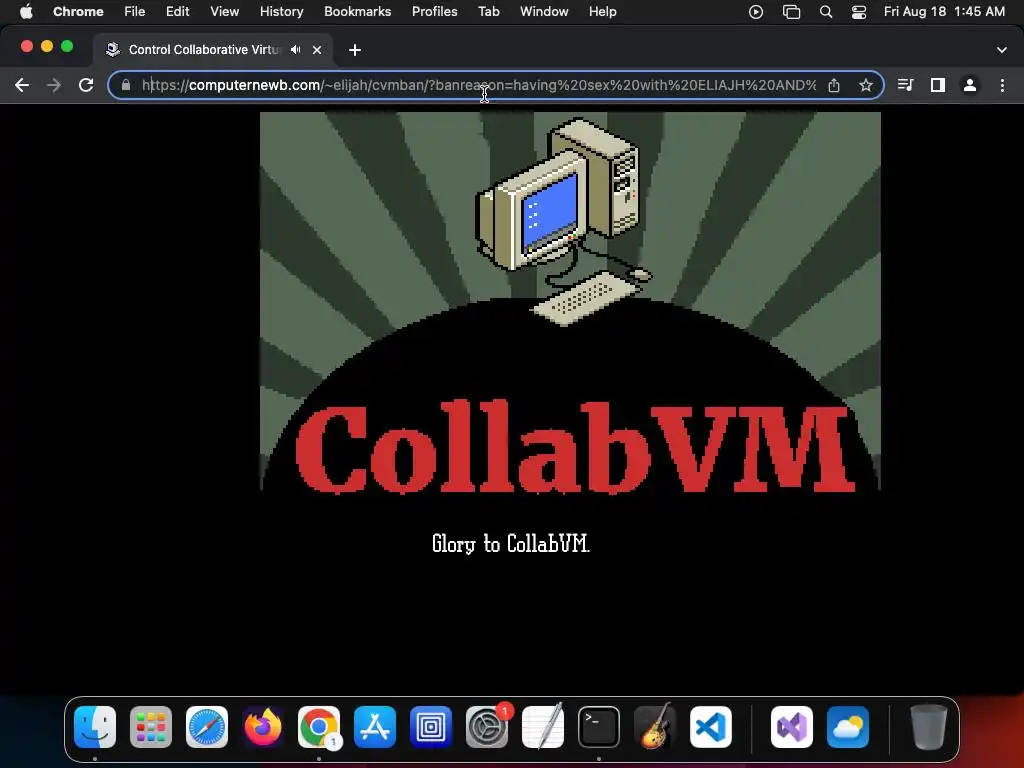Open the File menu
This screenshot has width=1024, height=768.
[x=135, y=12]
